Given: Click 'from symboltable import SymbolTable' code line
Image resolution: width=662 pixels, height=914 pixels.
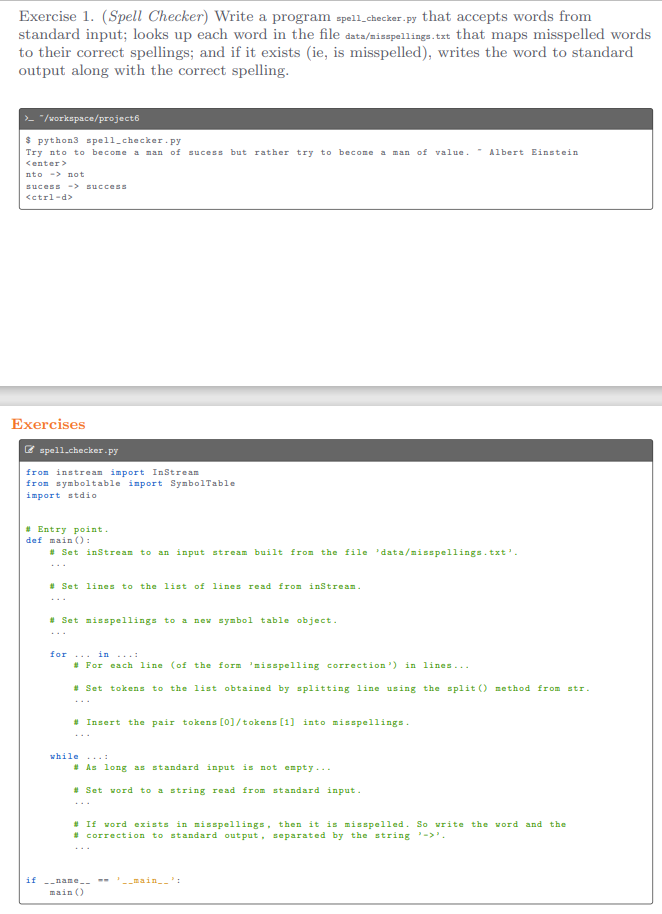Looking at the screenshot, I should tap(131, 483).
